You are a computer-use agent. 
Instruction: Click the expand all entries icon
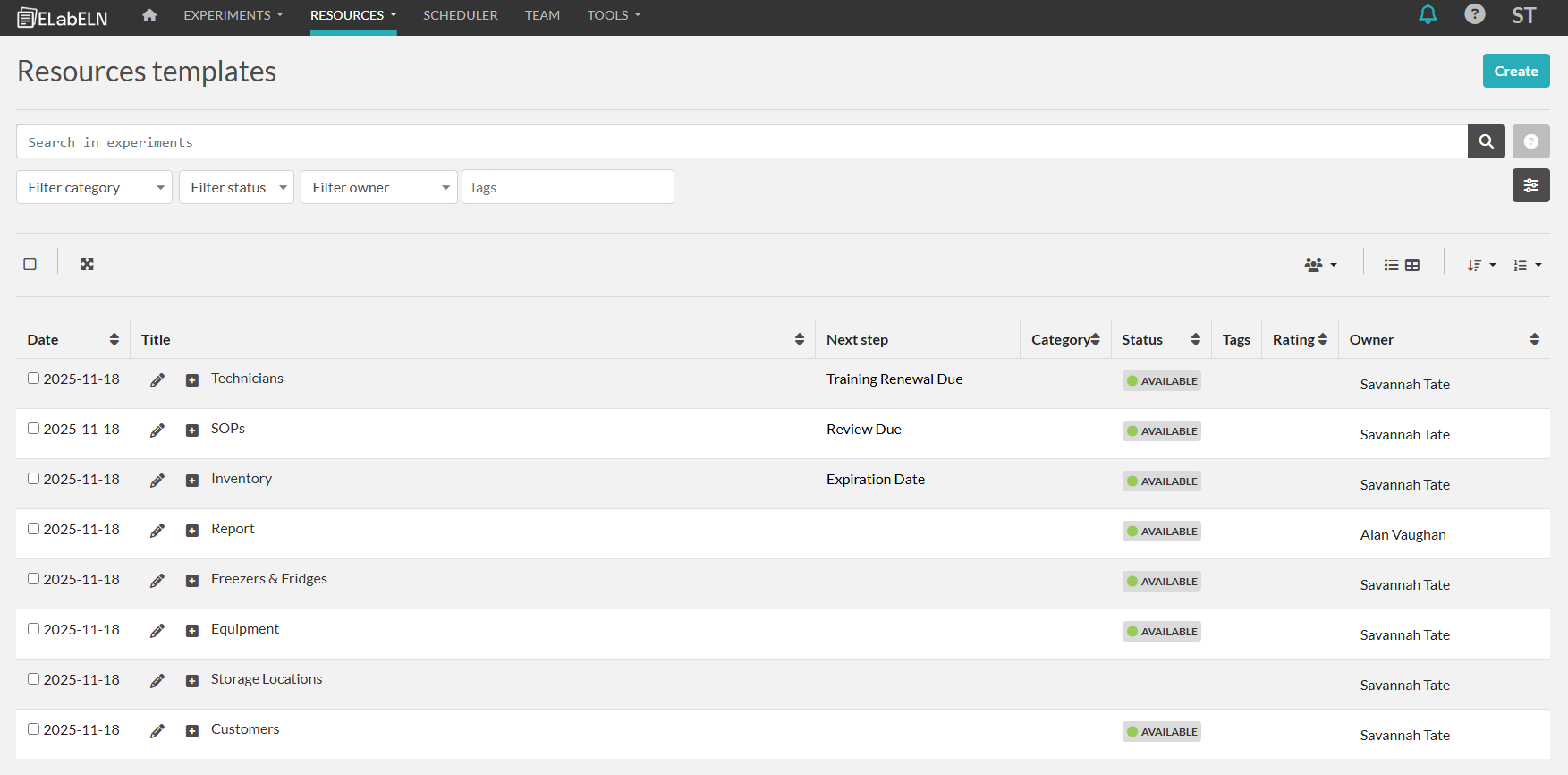coord(87,264)
